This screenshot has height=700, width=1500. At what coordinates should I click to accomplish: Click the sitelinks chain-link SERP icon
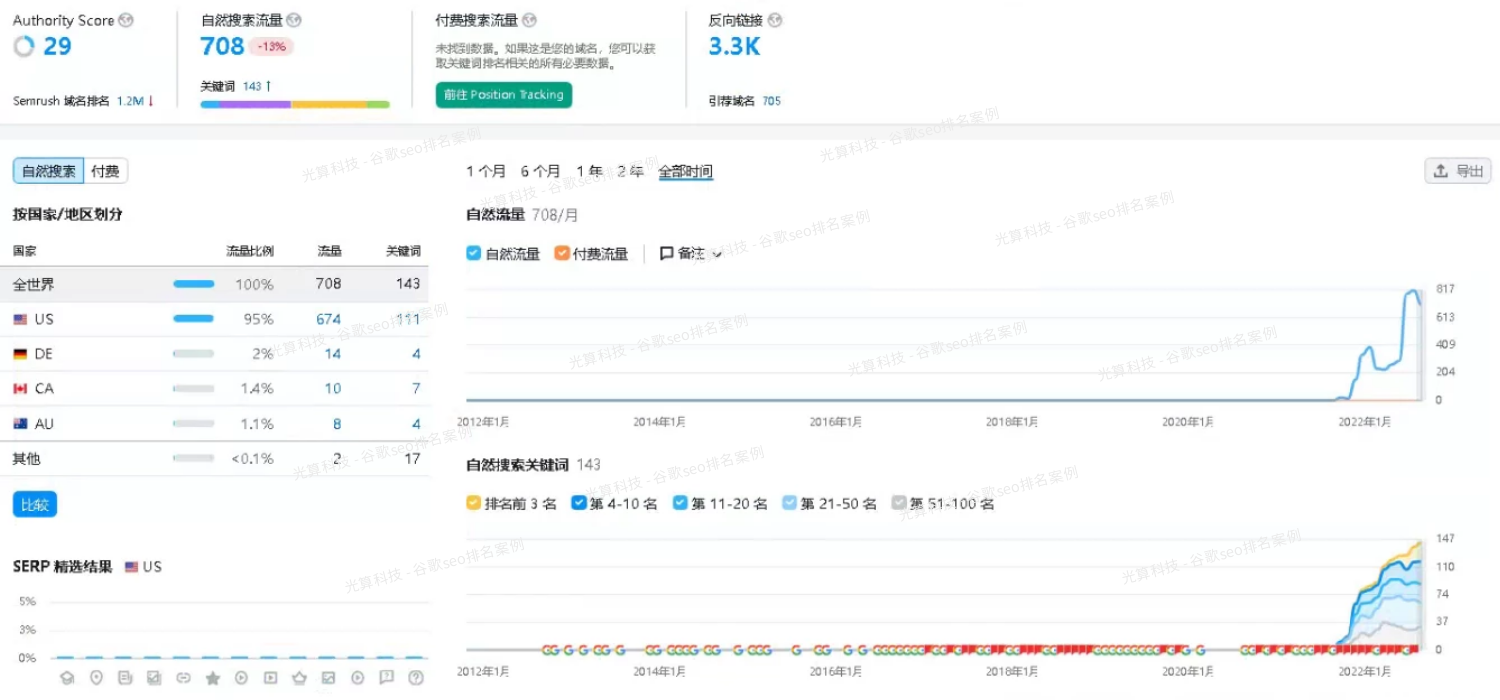pos(183,677)
